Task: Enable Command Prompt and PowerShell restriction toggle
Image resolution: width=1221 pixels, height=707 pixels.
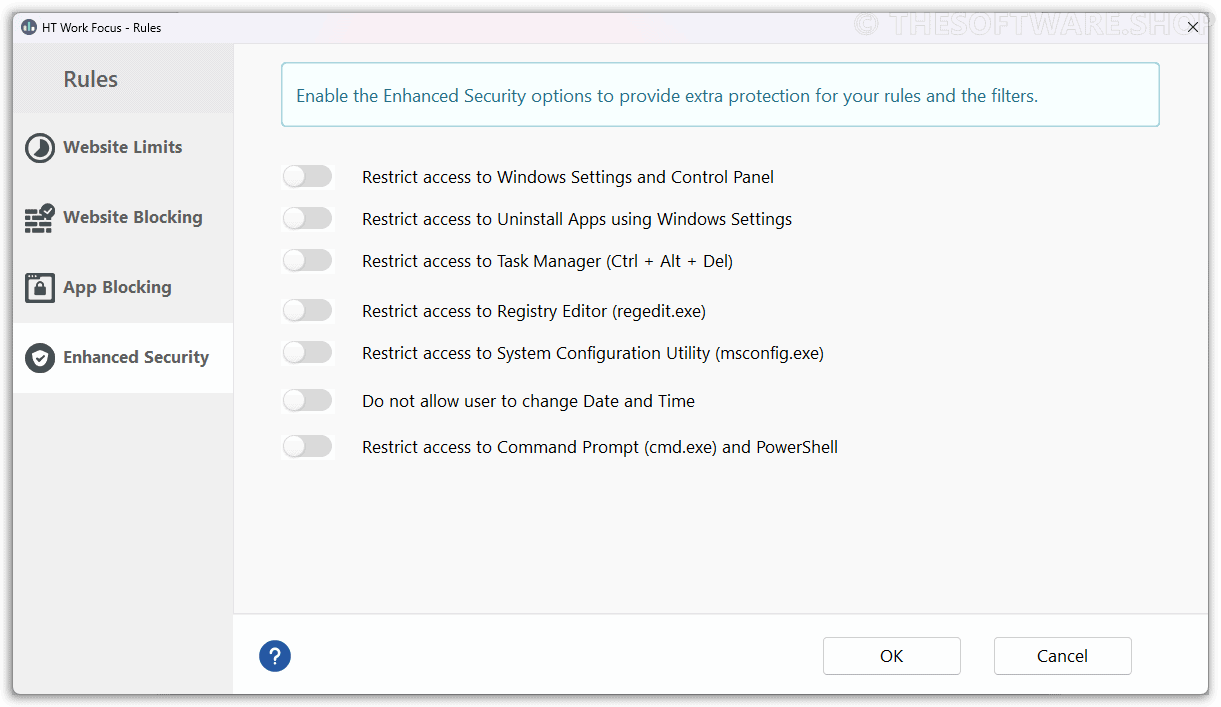Action: [307, 447]
